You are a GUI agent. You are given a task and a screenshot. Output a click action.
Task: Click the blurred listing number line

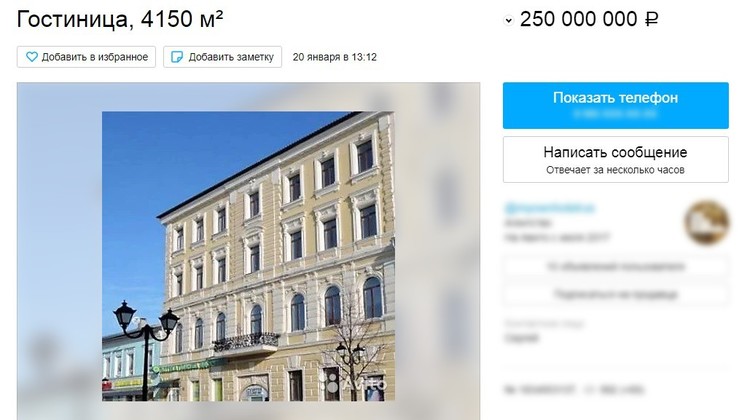tap(574, 390)
